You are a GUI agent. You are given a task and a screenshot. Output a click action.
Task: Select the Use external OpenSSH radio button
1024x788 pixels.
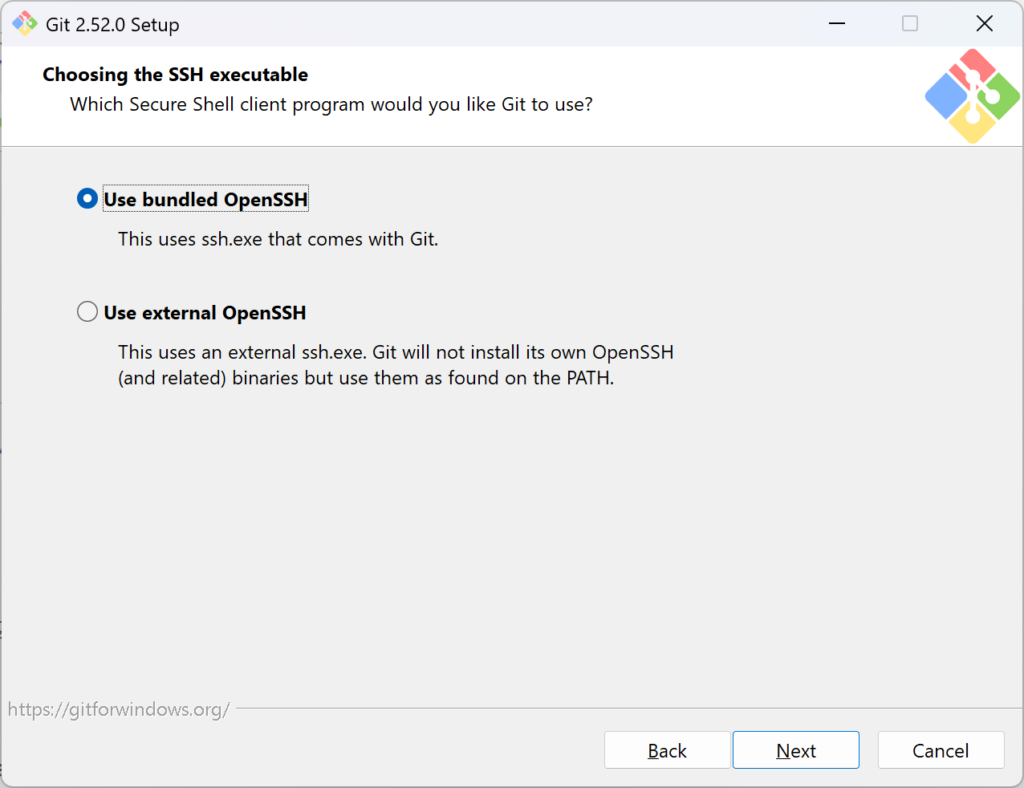(x=88, y=313)
